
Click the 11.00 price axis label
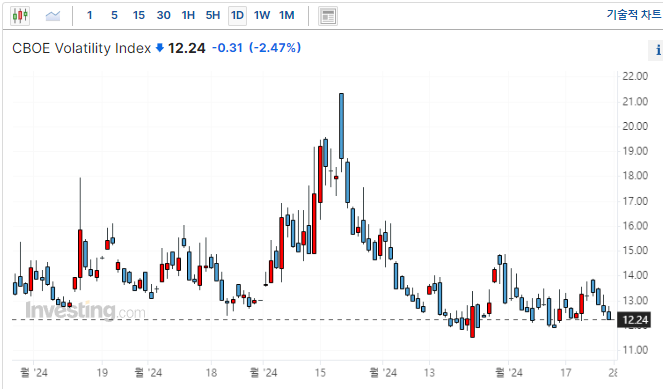tap(635, 350)
